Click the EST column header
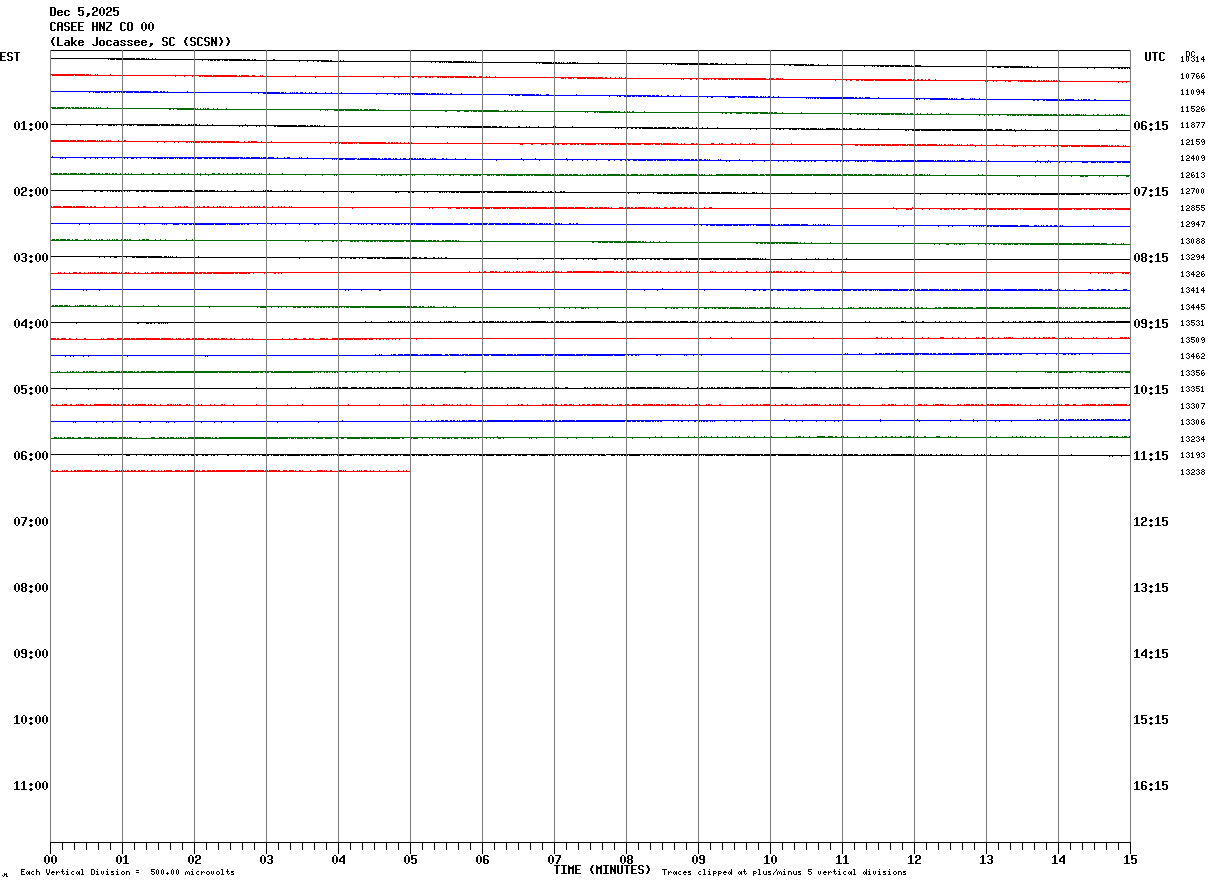Image resolution: width=1210 pixels, height=886 pixels. tap(10, 57)
